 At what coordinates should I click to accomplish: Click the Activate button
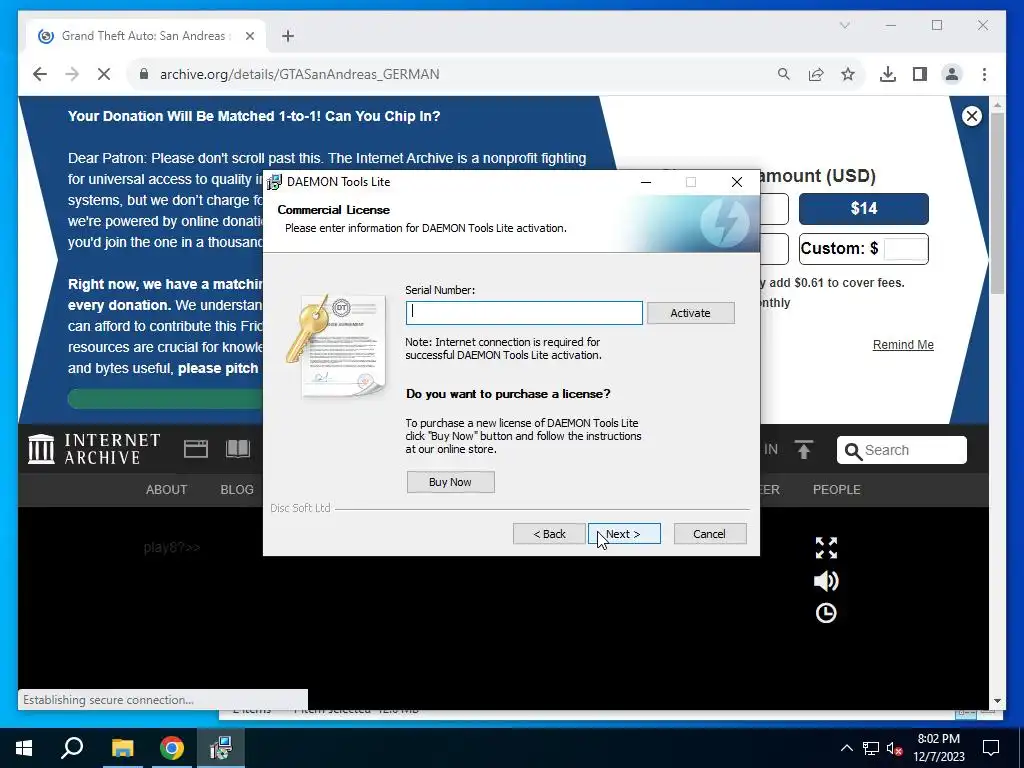click(690, 313)
